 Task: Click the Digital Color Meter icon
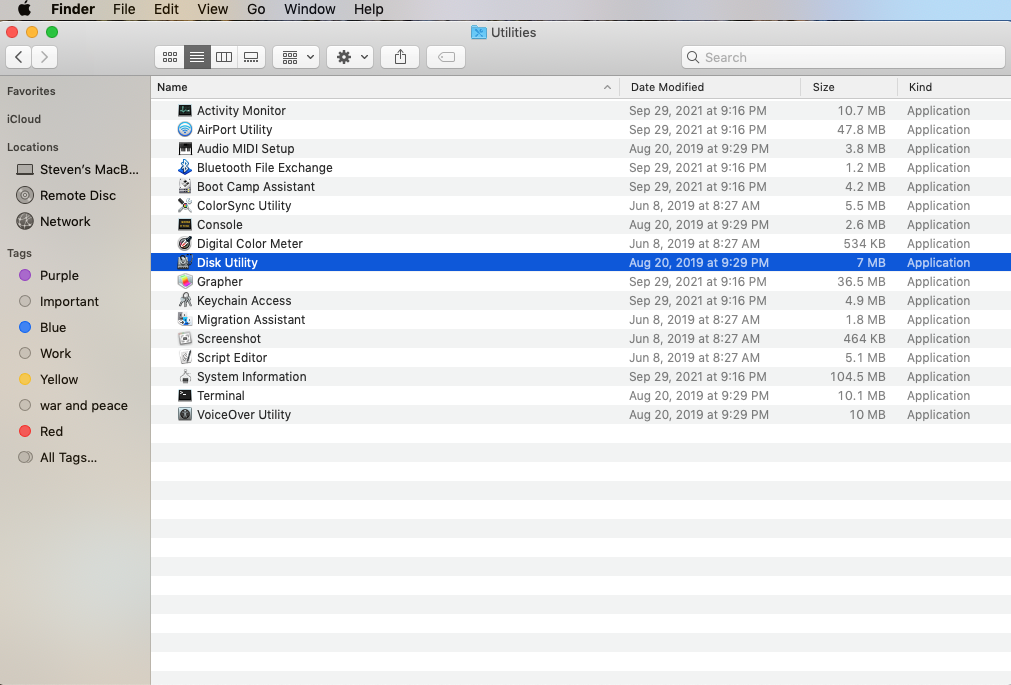click(185, 244)
